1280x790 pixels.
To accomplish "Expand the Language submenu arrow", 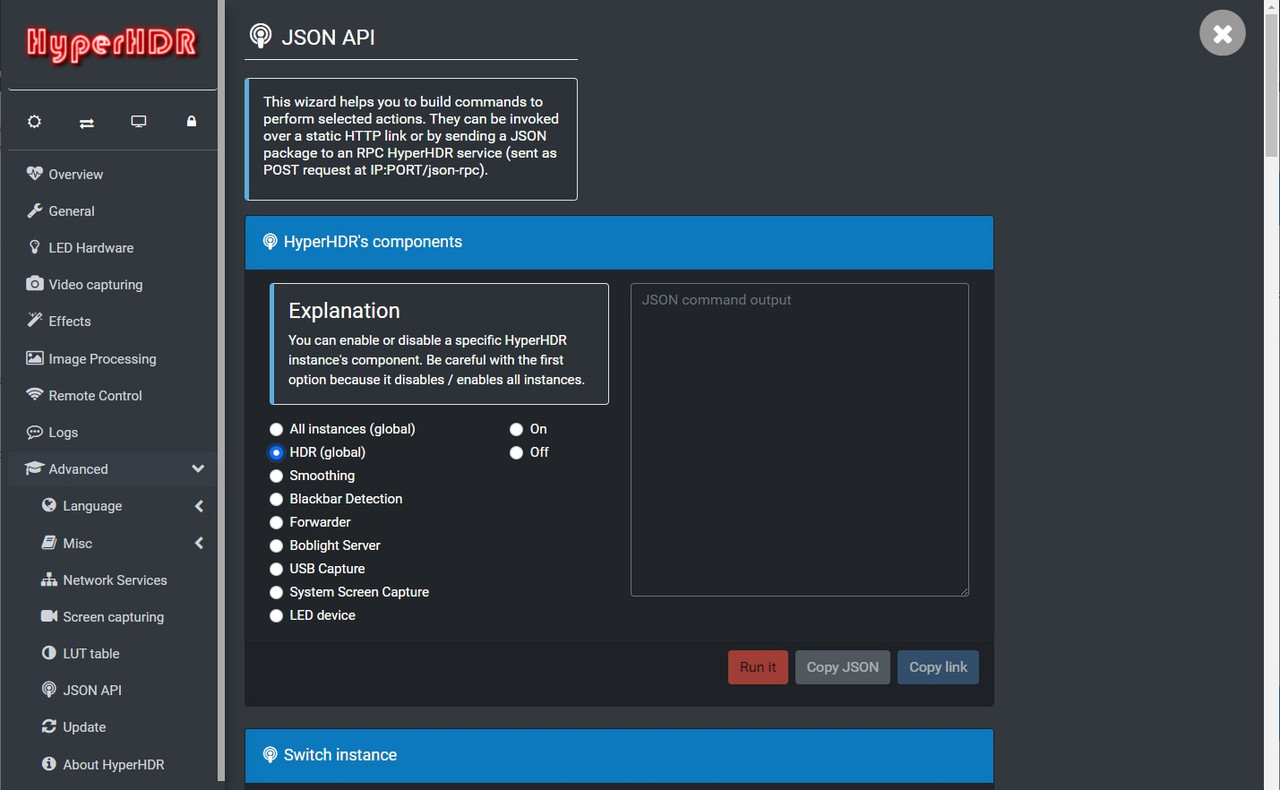I will tap(199, 506).
